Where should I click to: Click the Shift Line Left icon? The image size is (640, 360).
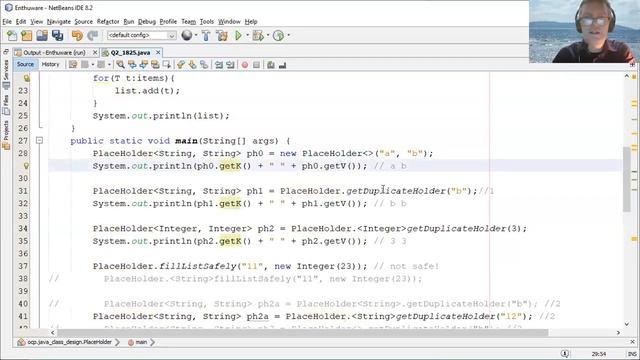[219, 64]
